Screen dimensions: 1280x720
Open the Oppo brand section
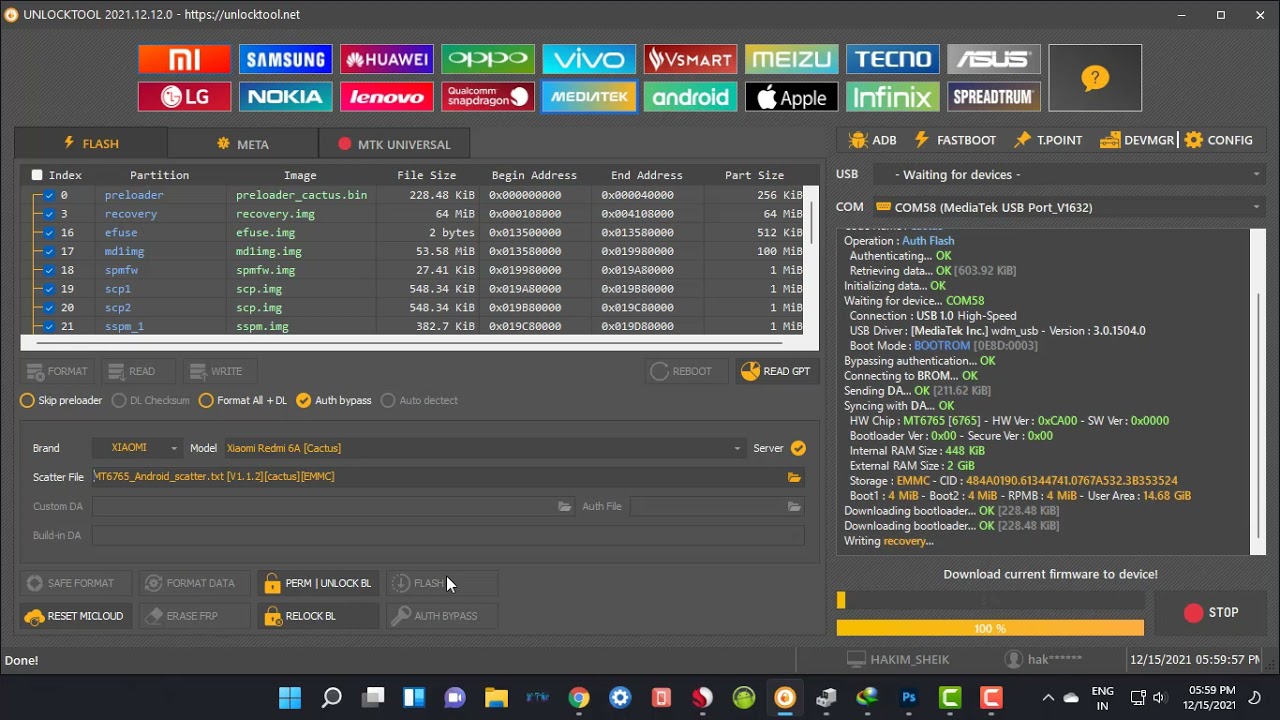488,60
